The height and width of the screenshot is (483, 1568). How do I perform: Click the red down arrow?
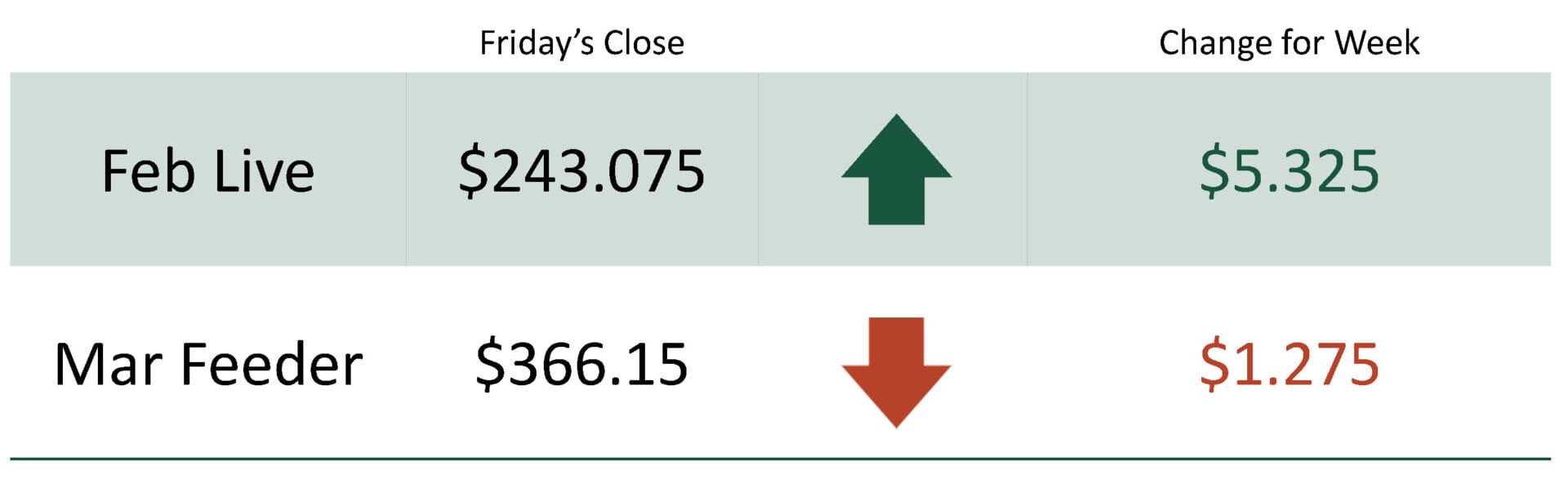(896, 369)
